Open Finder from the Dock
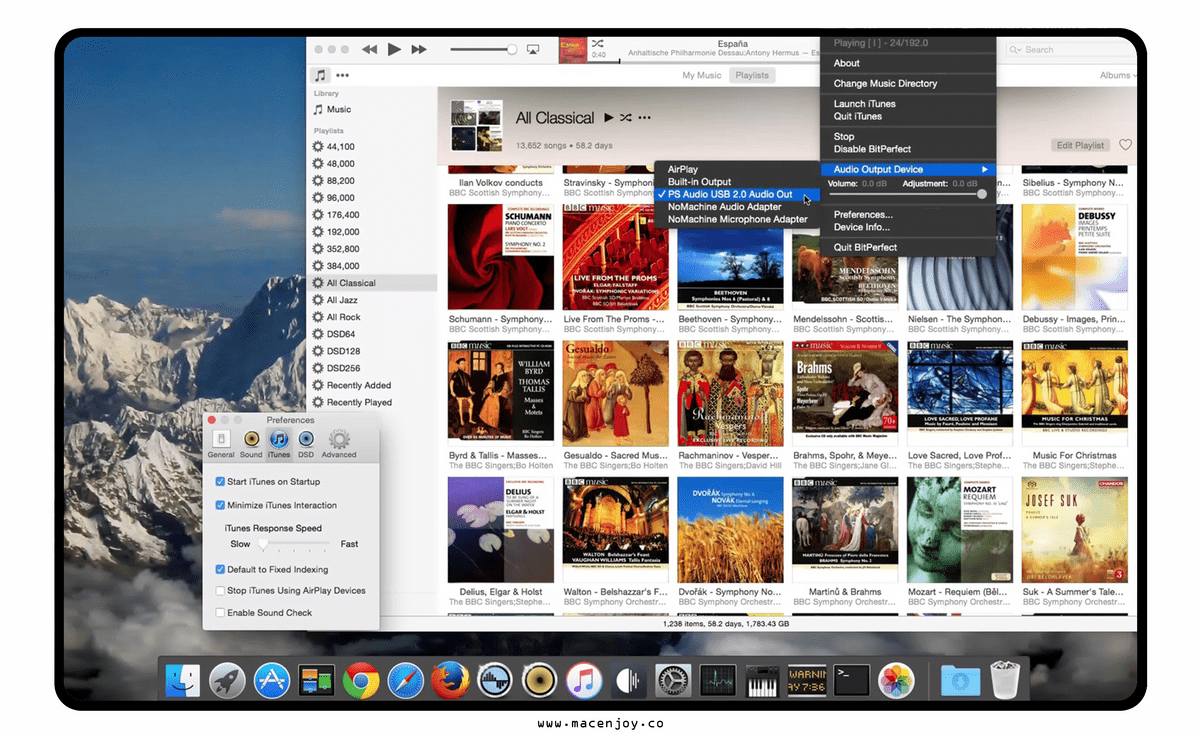The width and height of the screenshot is (1200, 735). coord(183,681)
